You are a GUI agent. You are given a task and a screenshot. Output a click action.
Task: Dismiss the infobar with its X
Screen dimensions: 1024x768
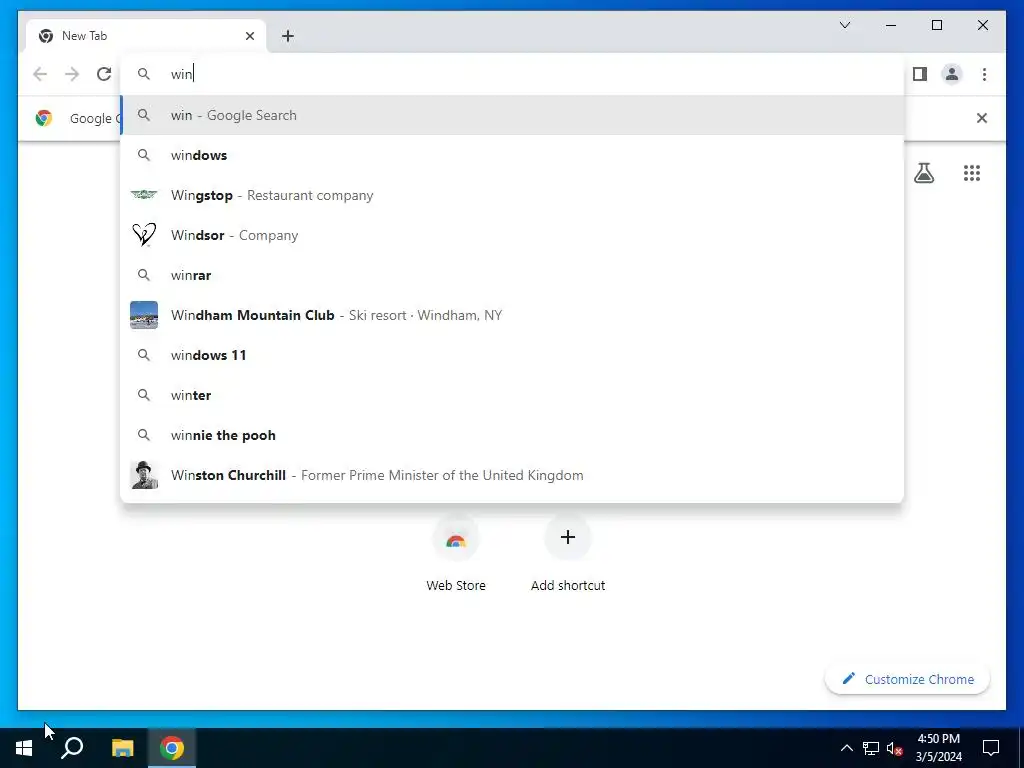(x=982, y=118)
